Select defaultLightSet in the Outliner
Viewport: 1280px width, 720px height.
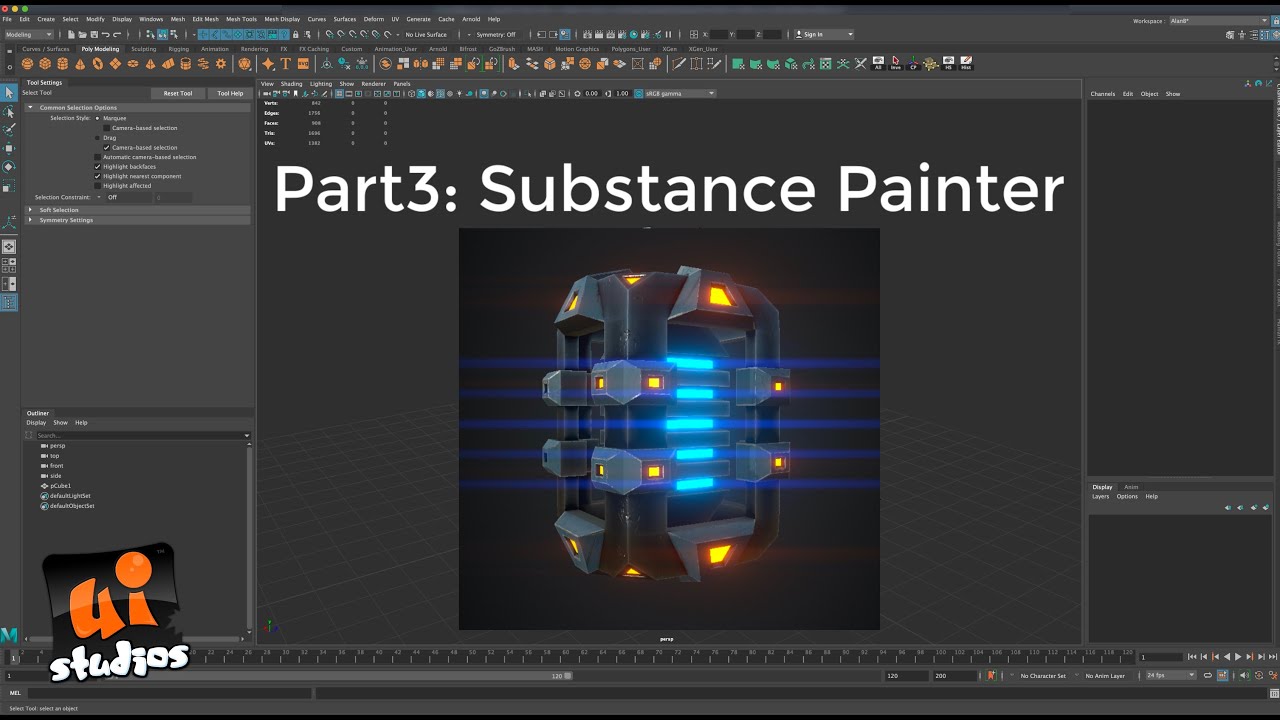[x=70, y=496]
